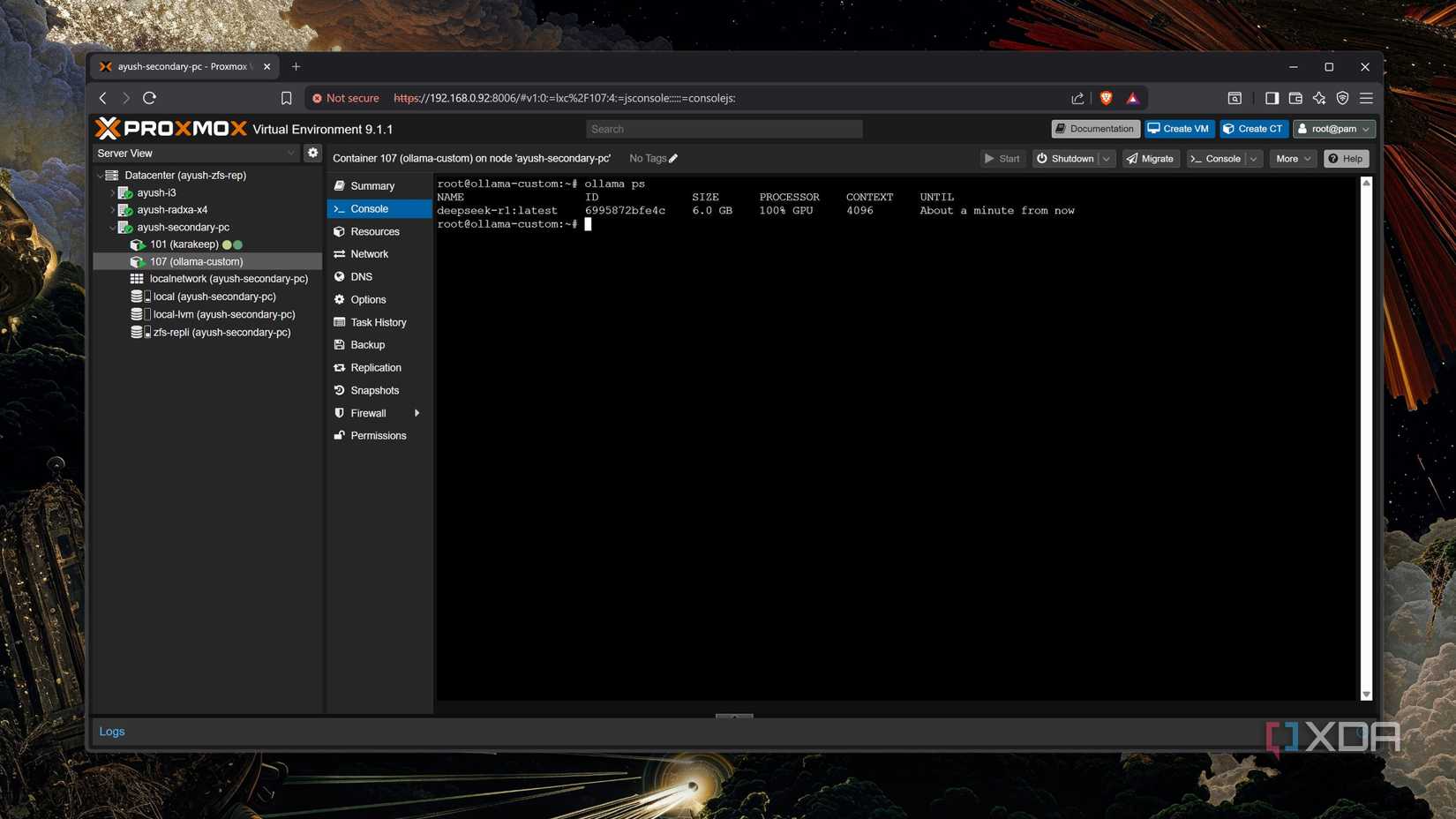1456x819 pixels.
Task: Open the Task History tab
Action: click(379, 323)
